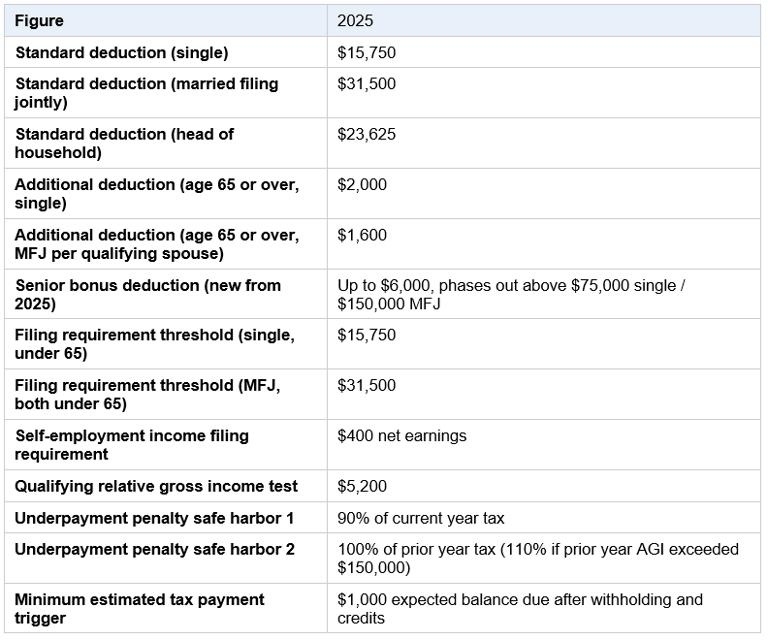
Task: Select $31,500 value for MFJ filing threshold
Action: pyautogui.click(x=367, y=385)
